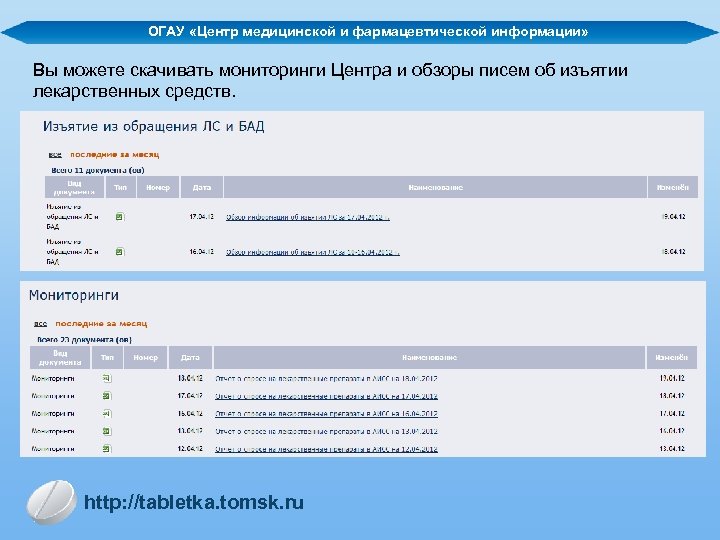Show all documents via 'все' in Изъятие section
The width and height of the screenshot is (720, 540).
[55, 155]
